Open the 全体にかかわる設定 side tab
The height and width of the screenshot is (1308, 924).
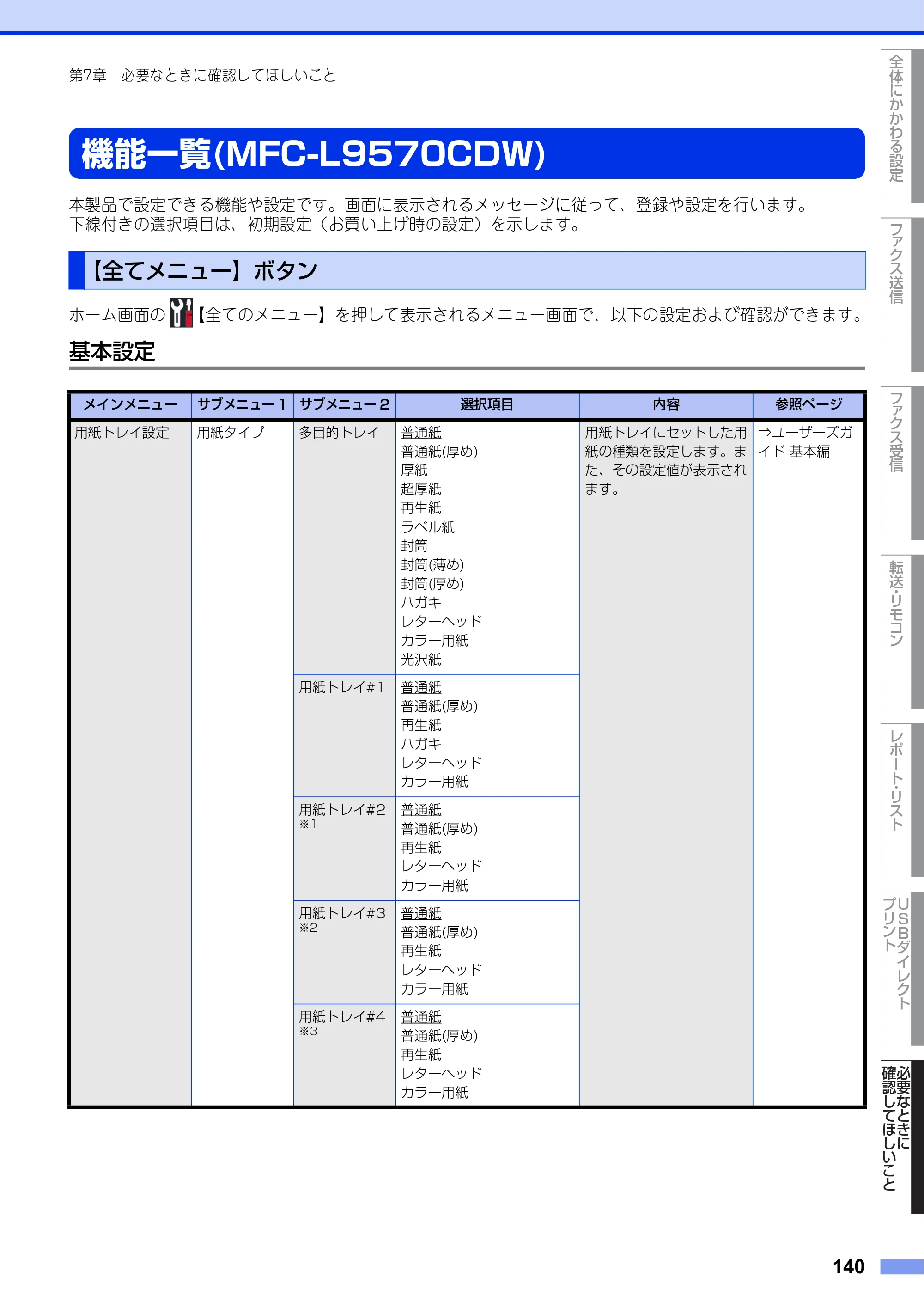tap(902, 126)
